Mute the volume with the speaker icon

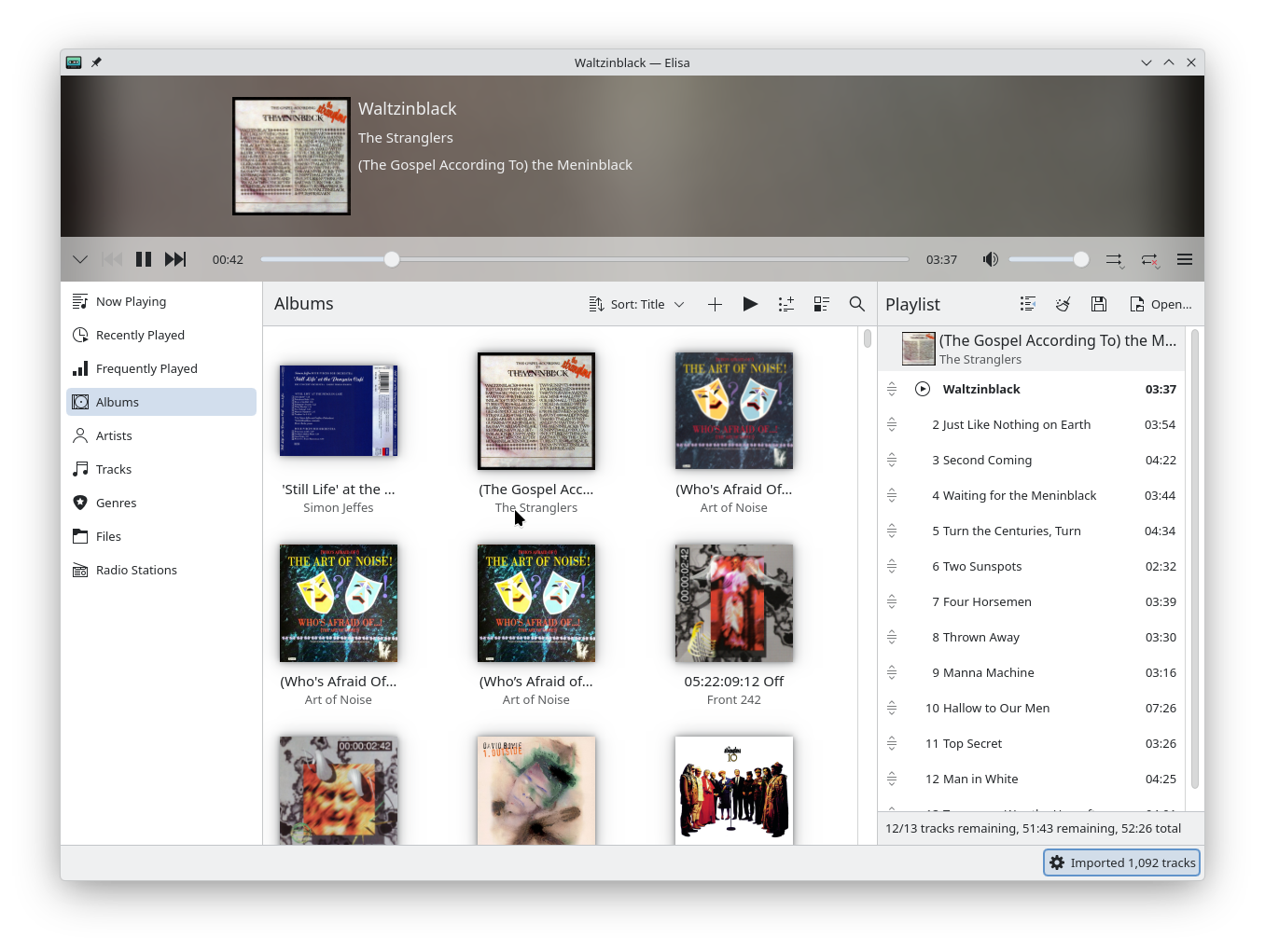990,259
